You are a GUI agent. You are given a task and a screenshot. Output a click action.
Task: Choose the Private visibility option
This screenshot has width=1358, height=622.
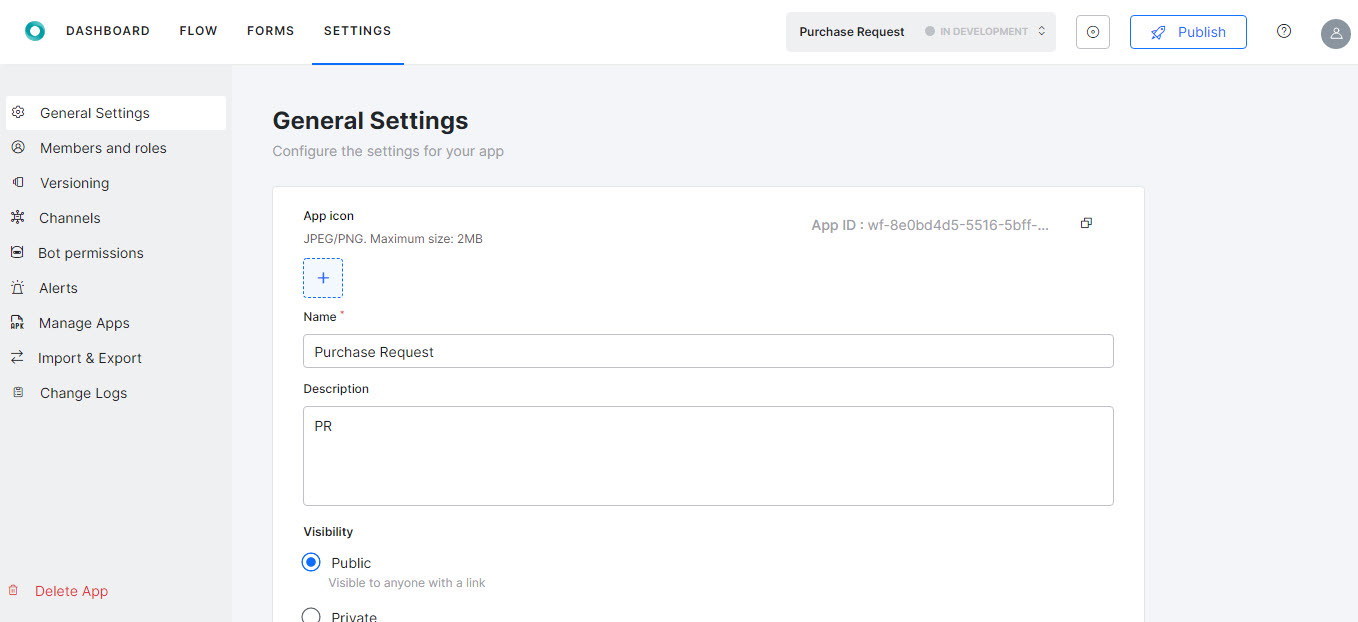[311, 615]
